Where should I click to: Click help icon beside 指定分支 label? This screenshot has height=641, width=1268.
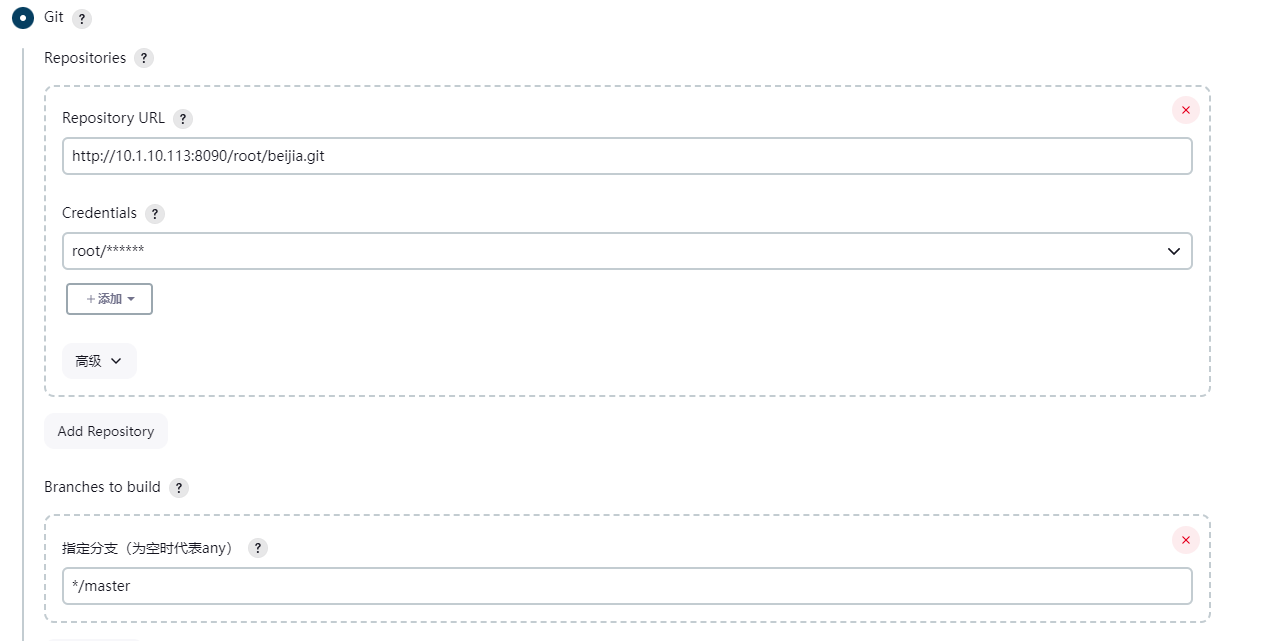click(x=258, y=548)
